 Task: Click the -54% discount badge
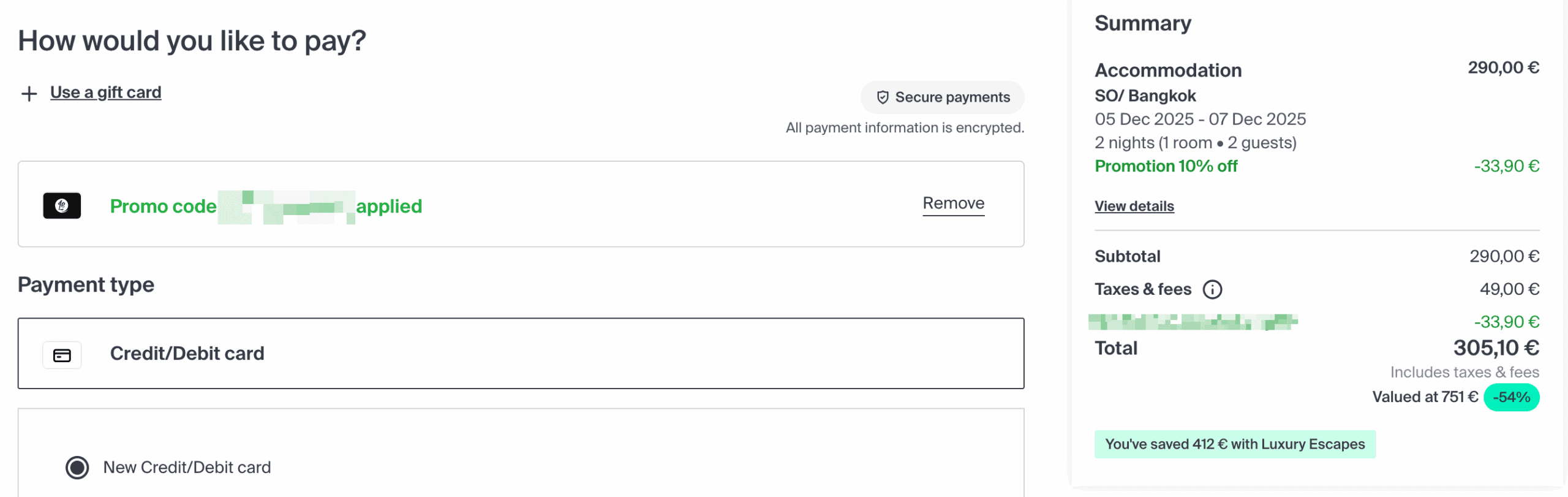point(1510,397)
